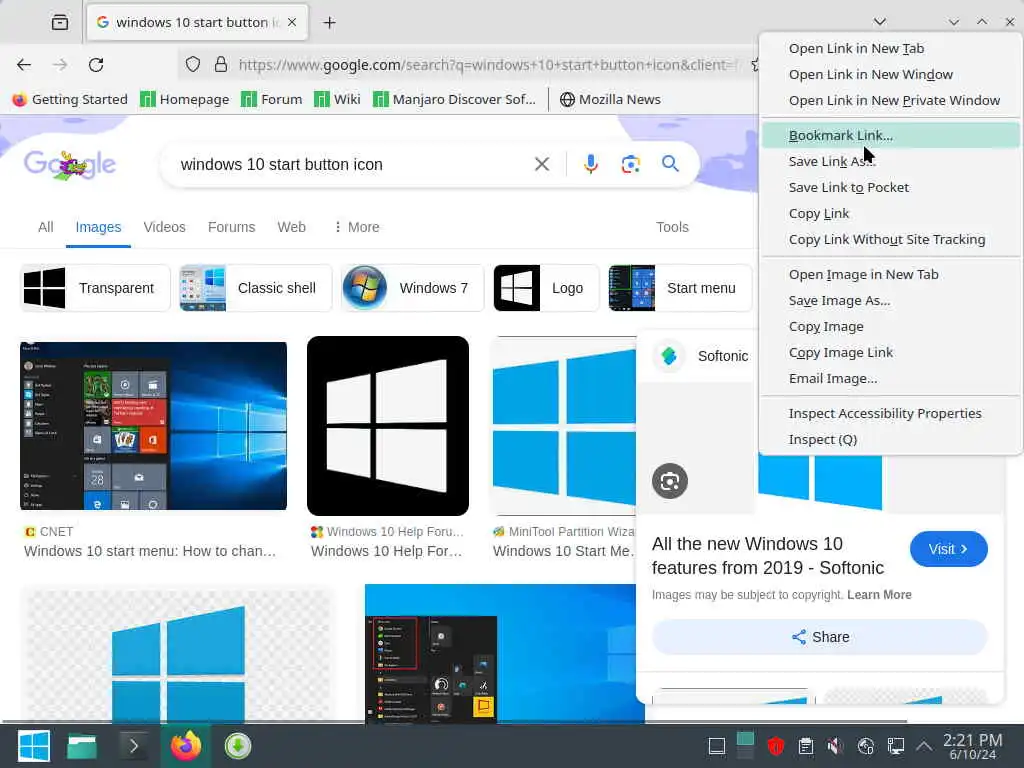Open the black Windows logo thumbnail

coord(388,426)
